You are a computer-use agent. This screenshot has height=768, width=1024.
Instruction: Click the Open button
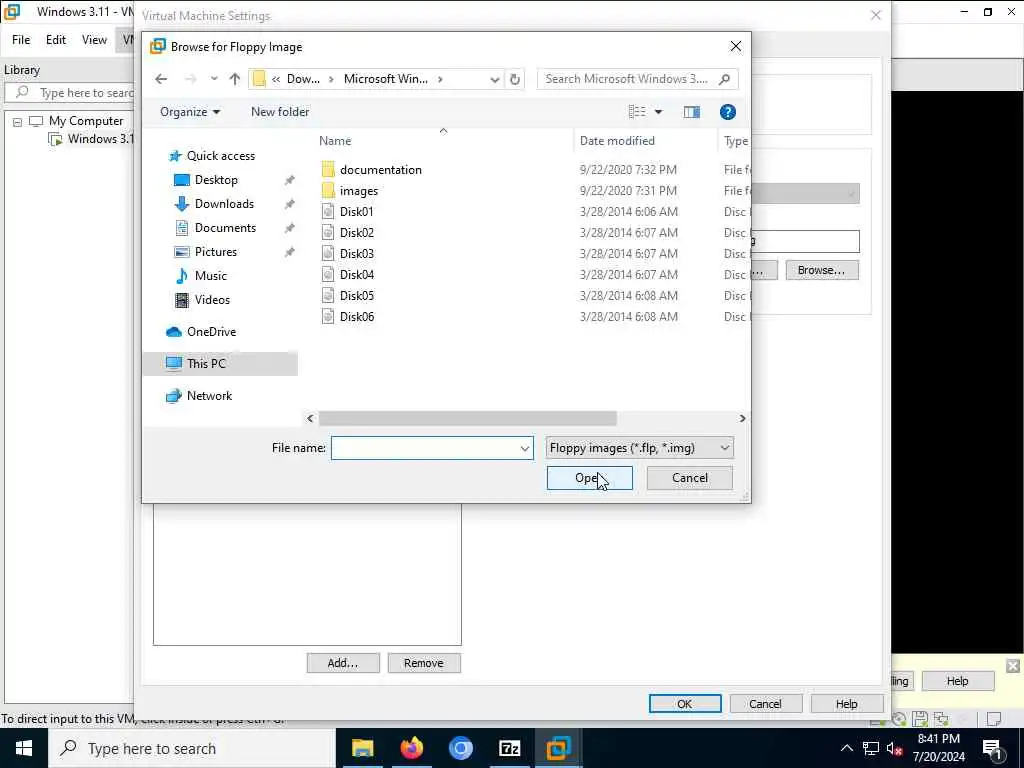click(x=590, y=478)
